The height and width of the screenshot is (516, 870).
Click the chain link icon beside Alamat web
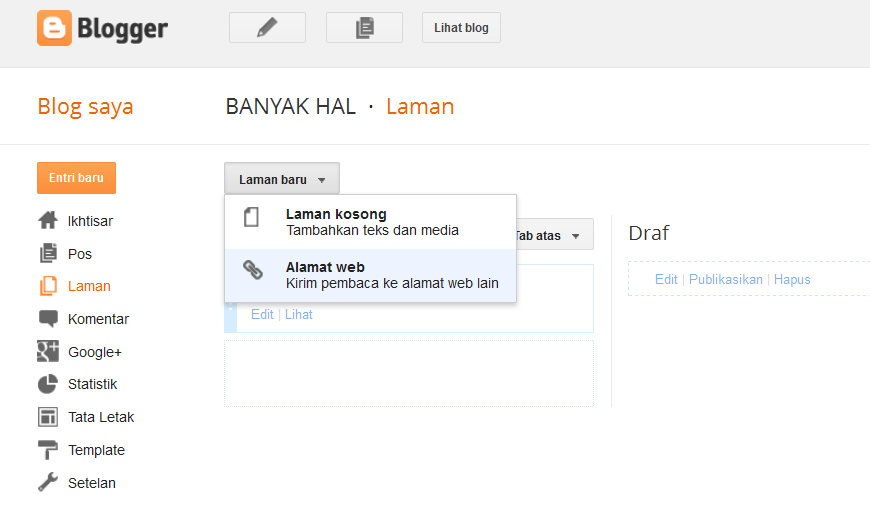[253, 270]
